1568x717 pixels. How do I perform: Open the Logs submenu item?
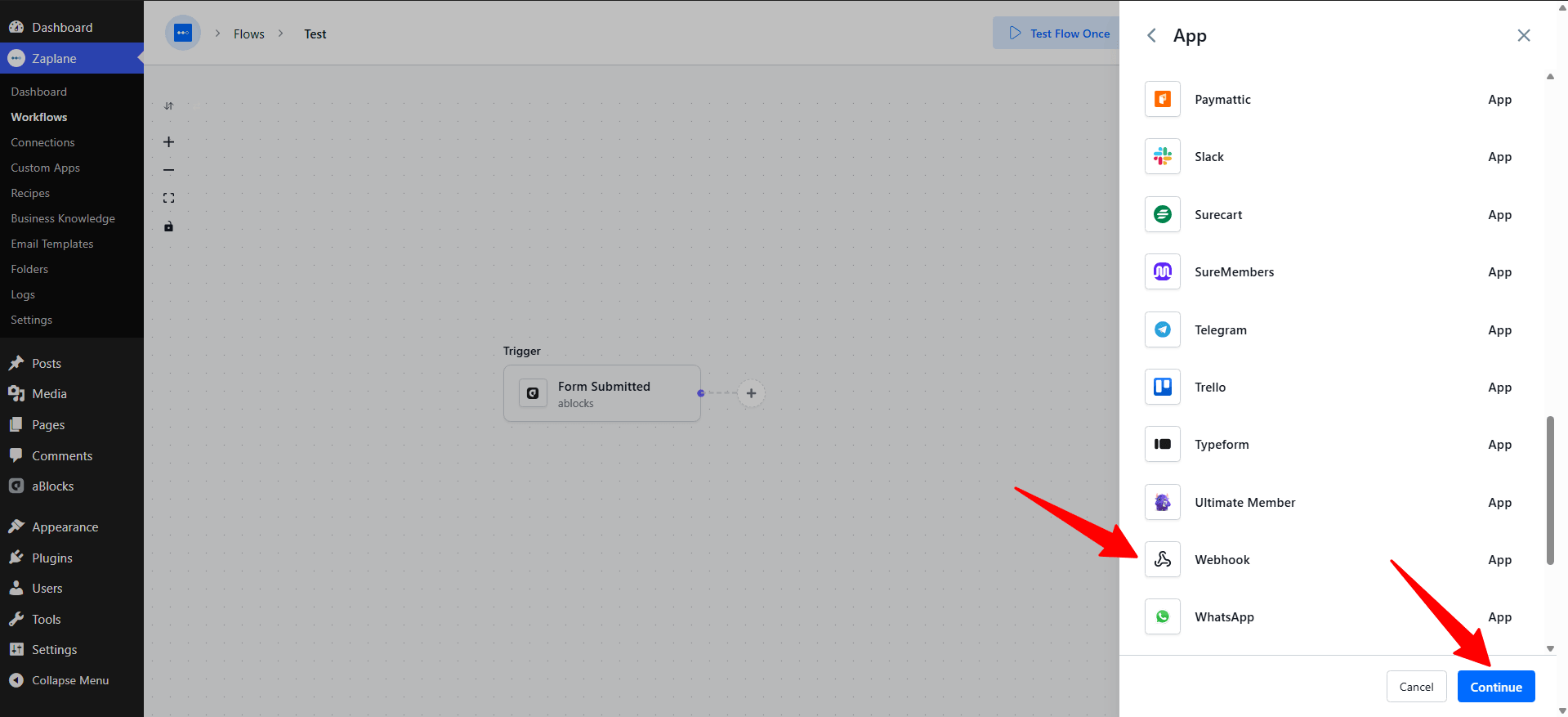click(23, 294)
